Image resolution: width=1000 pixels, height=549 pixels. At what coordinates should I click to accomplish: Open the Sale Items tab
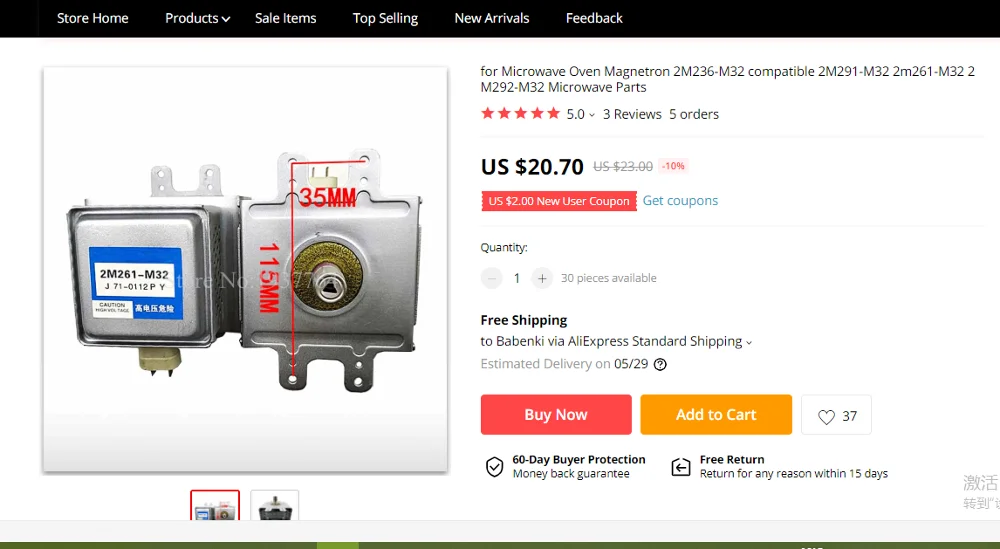click(x=285, y=18)
